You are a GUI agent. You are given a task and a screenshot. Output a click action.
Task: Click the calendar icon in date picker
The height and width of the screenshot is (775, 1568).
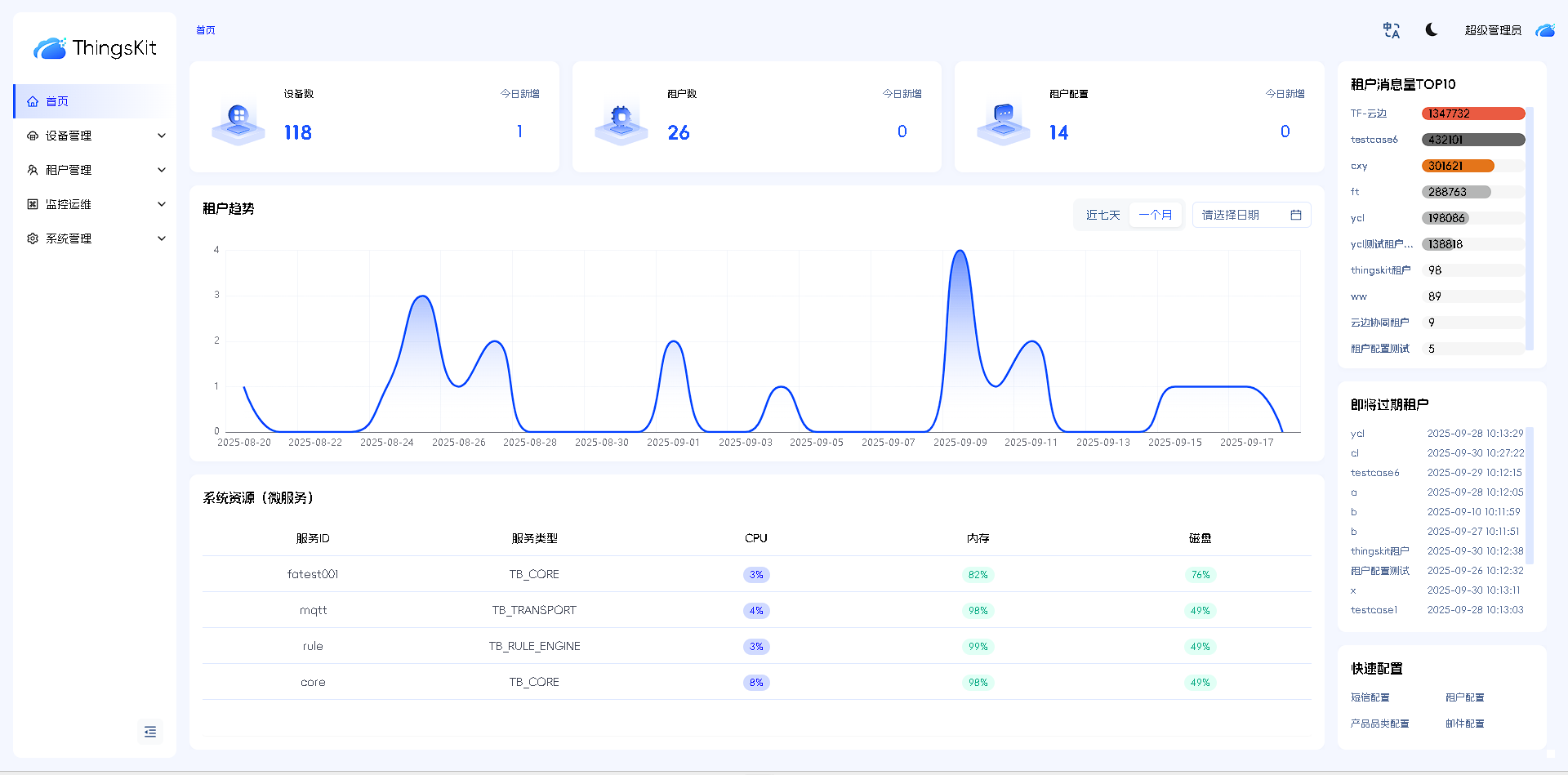1295,215
